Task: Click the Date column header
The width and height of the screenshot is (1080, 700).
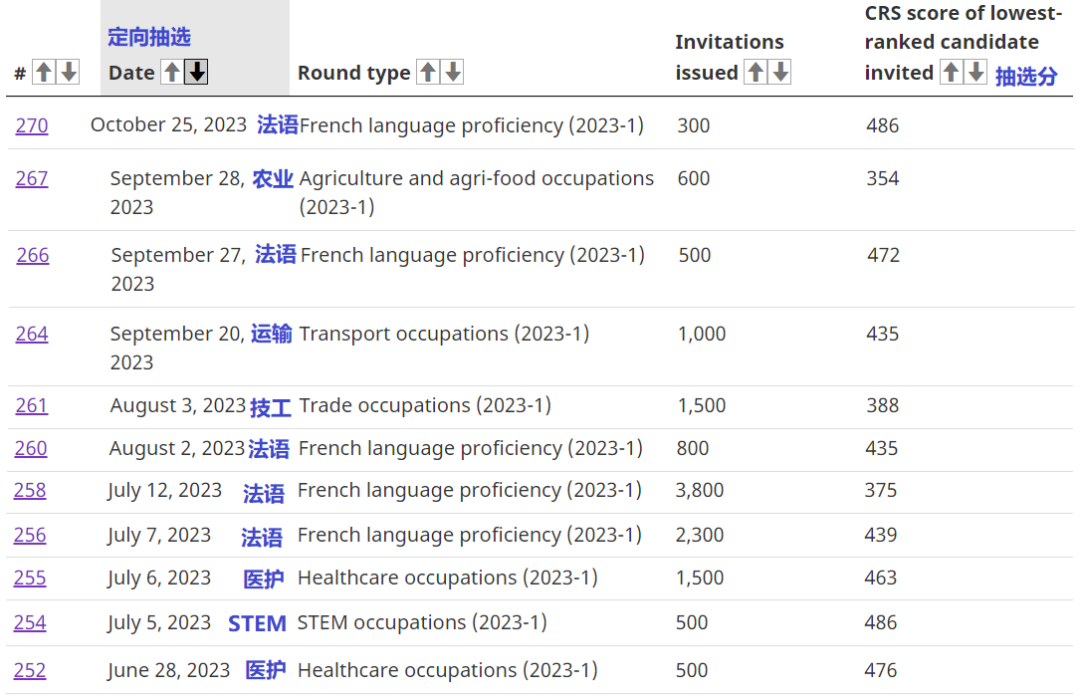Action: pyautogui.click(x=131, y=73)
